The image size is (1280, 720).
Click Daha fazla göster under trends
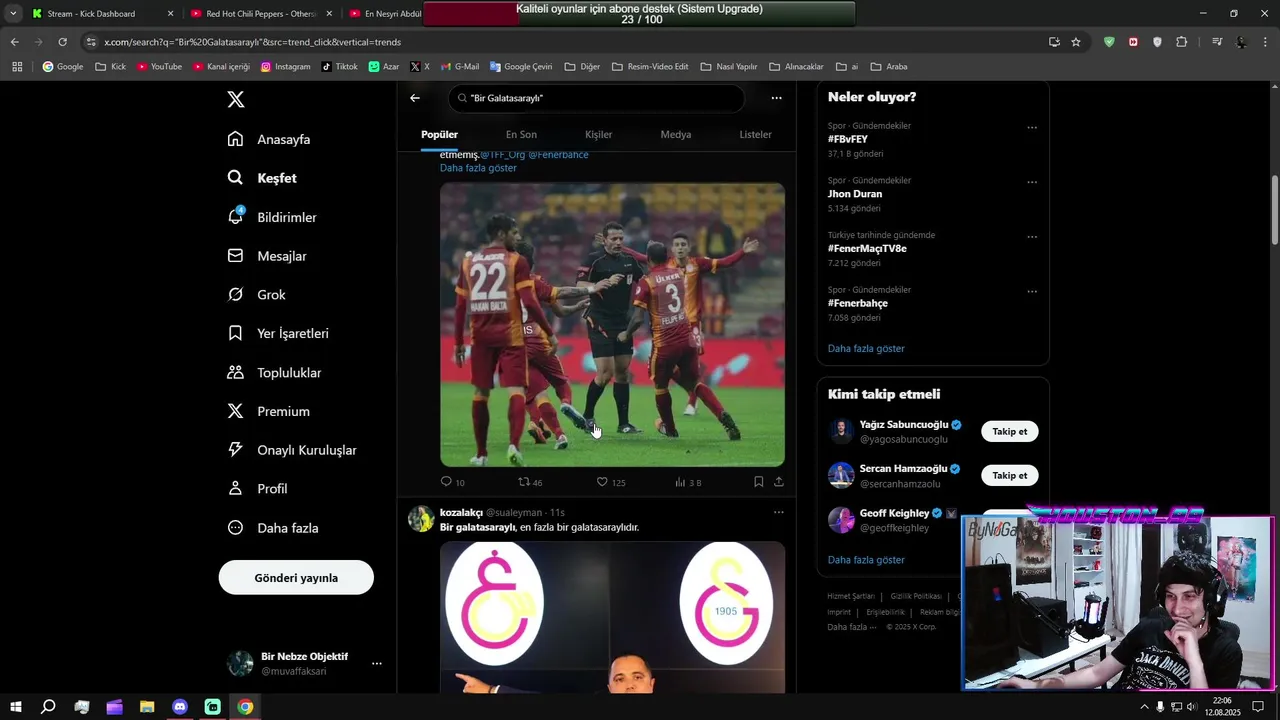[x=866, y=348]
